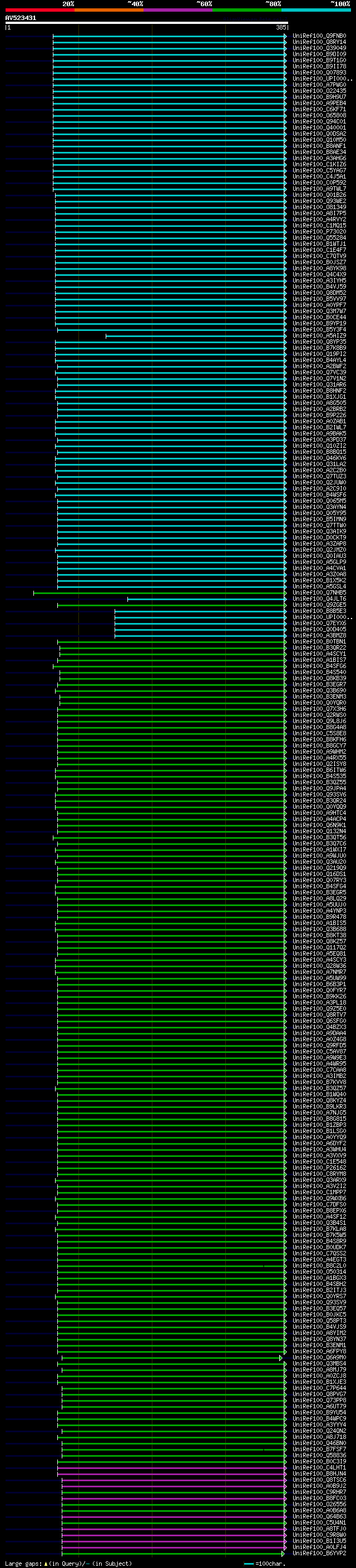Select hit label UniRef100_B3ENM3
Viewport: 356px width, 1568px height.
[x=319, y=697]
